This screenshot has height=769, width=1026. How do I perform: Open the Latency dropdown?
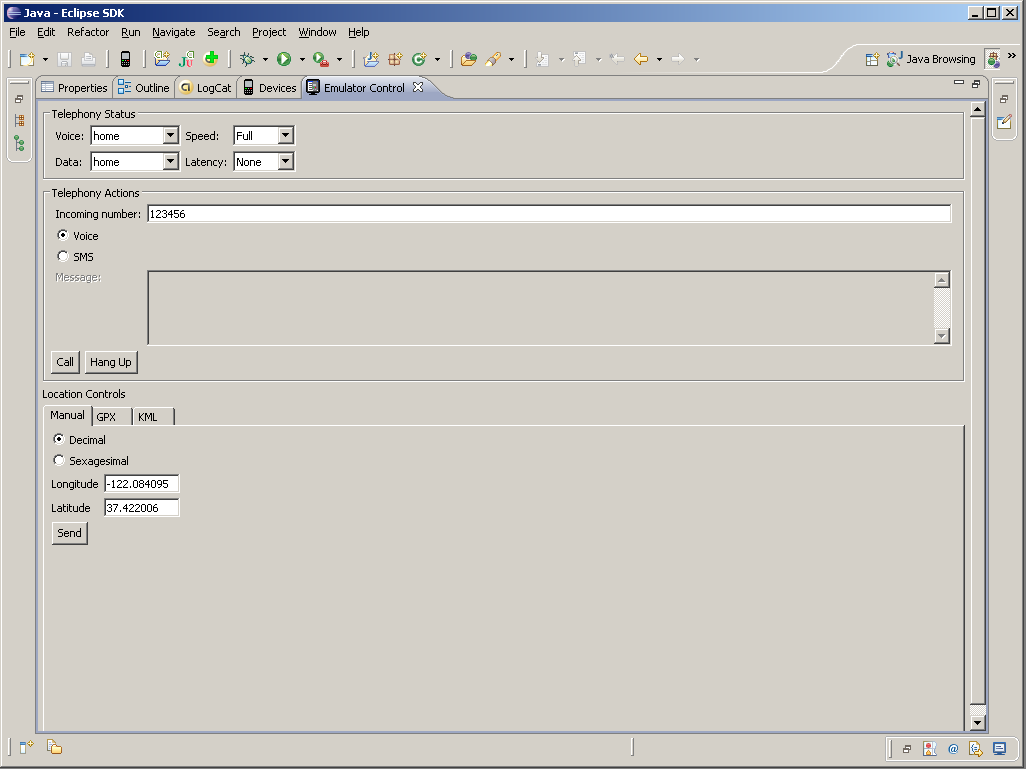coord(285,162)
